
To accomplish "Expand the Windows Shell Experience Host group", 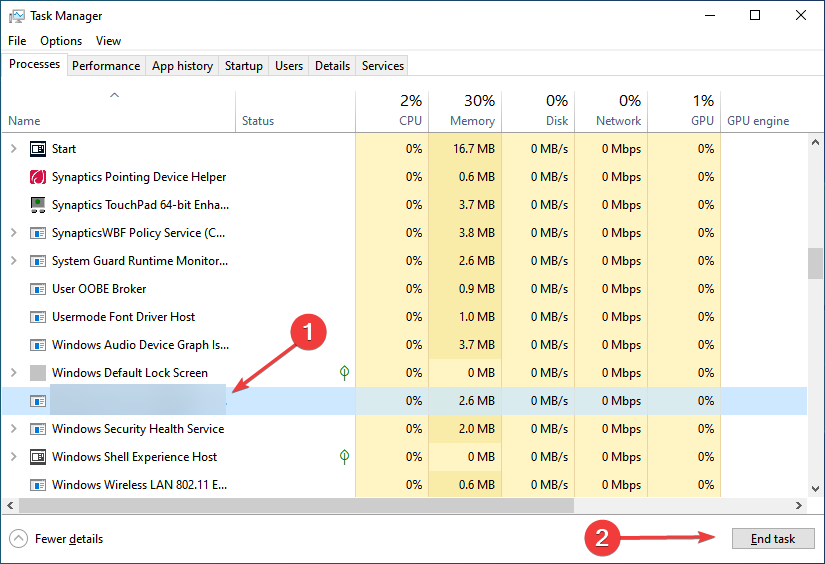I will click(x=14, y=457).
